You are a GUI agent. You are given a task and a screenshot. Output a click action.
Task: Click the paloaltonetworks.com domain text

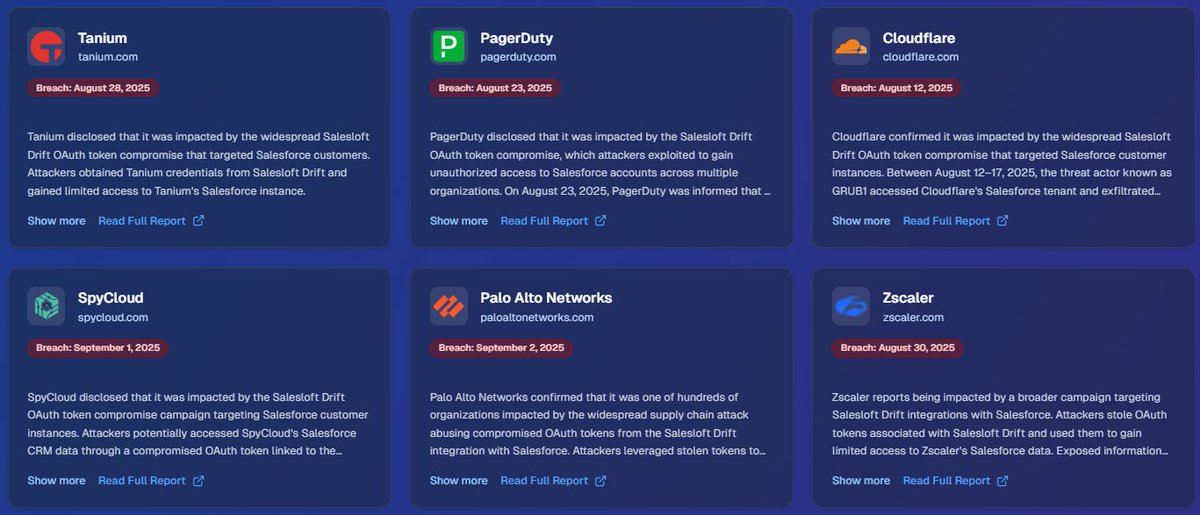tap(537, 317)
